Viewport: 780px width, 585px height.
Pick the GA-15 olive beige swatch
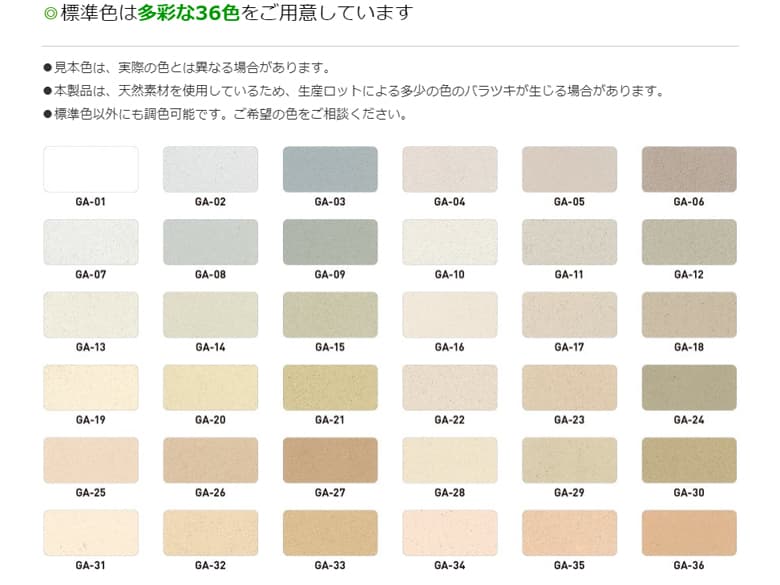point(330,314)
